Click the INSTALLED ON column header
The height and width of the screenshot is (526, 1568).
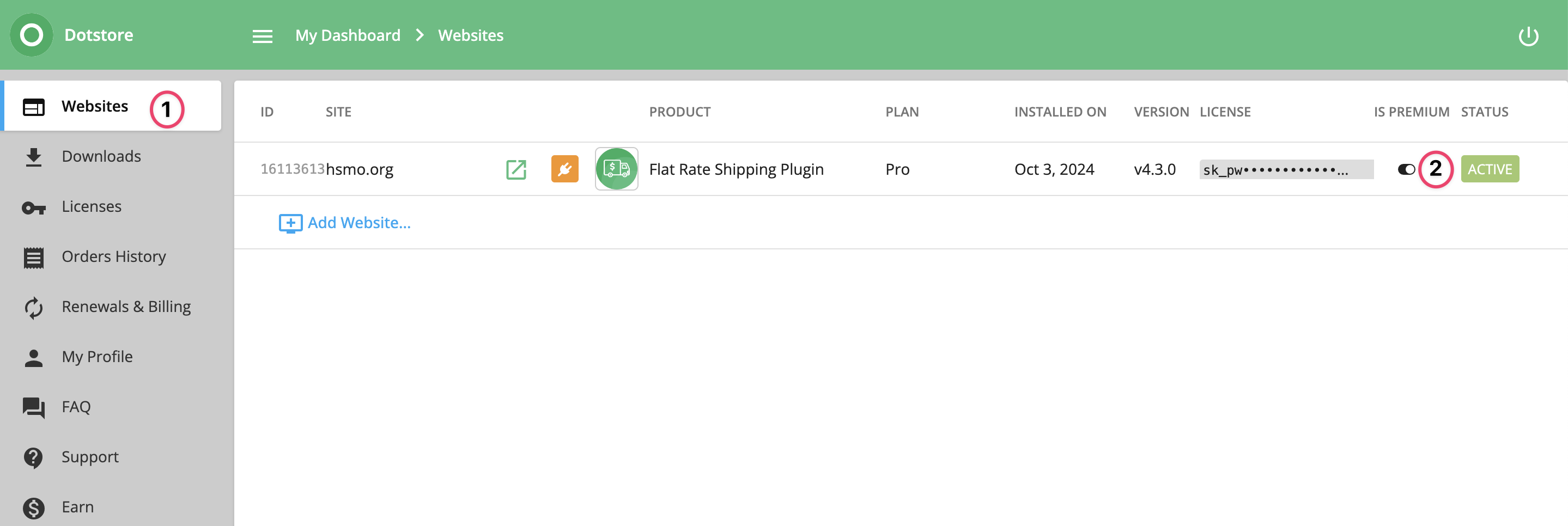[1060, 112]
